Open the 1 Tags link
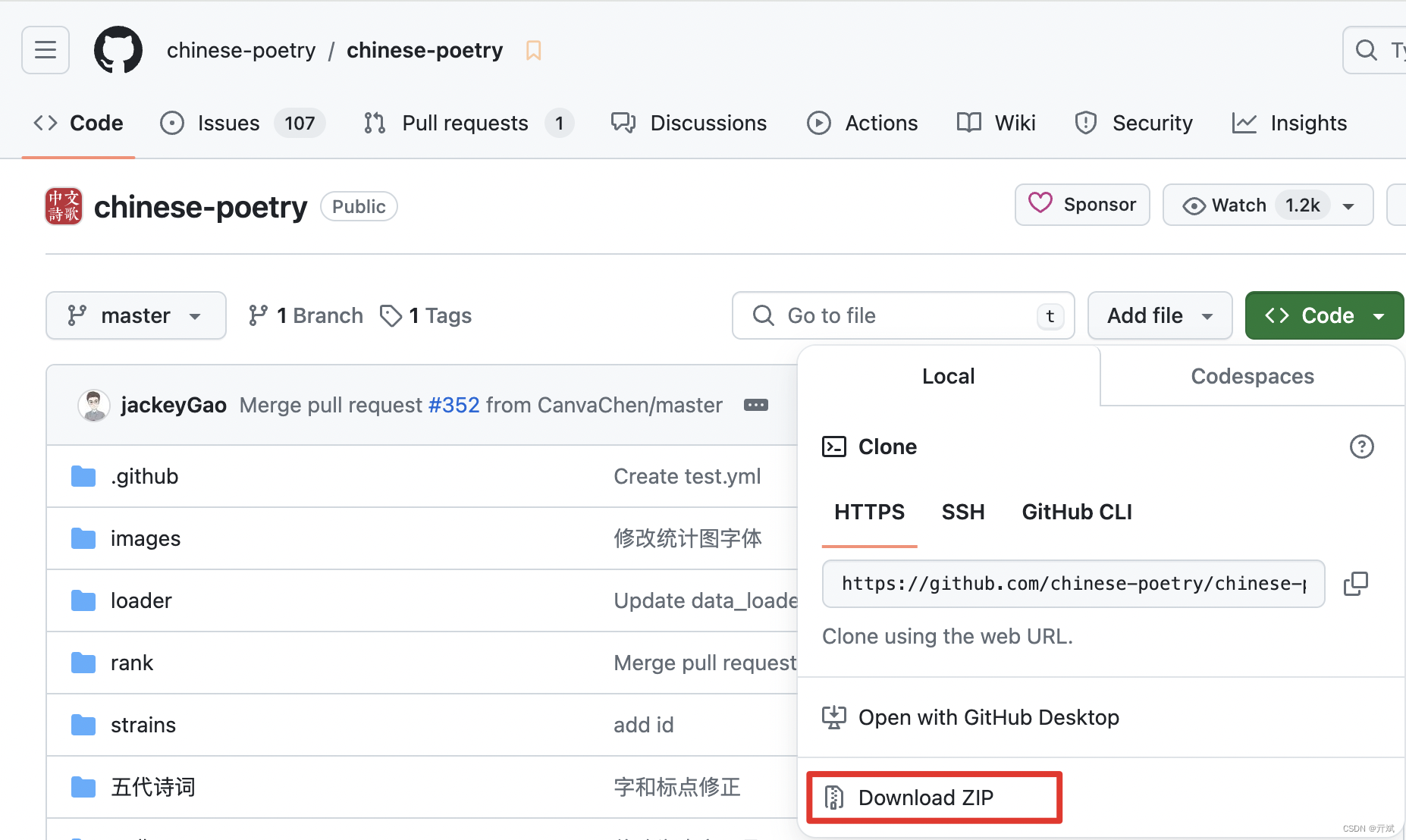1406x840 pixels. coord(425,315)
